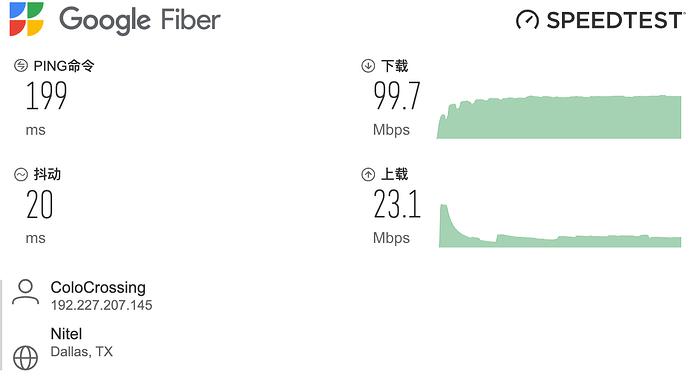The width and height of the screenshot is (690, 384).
Task: Click the SPEEDTEST wordmark
Action: 615,20
